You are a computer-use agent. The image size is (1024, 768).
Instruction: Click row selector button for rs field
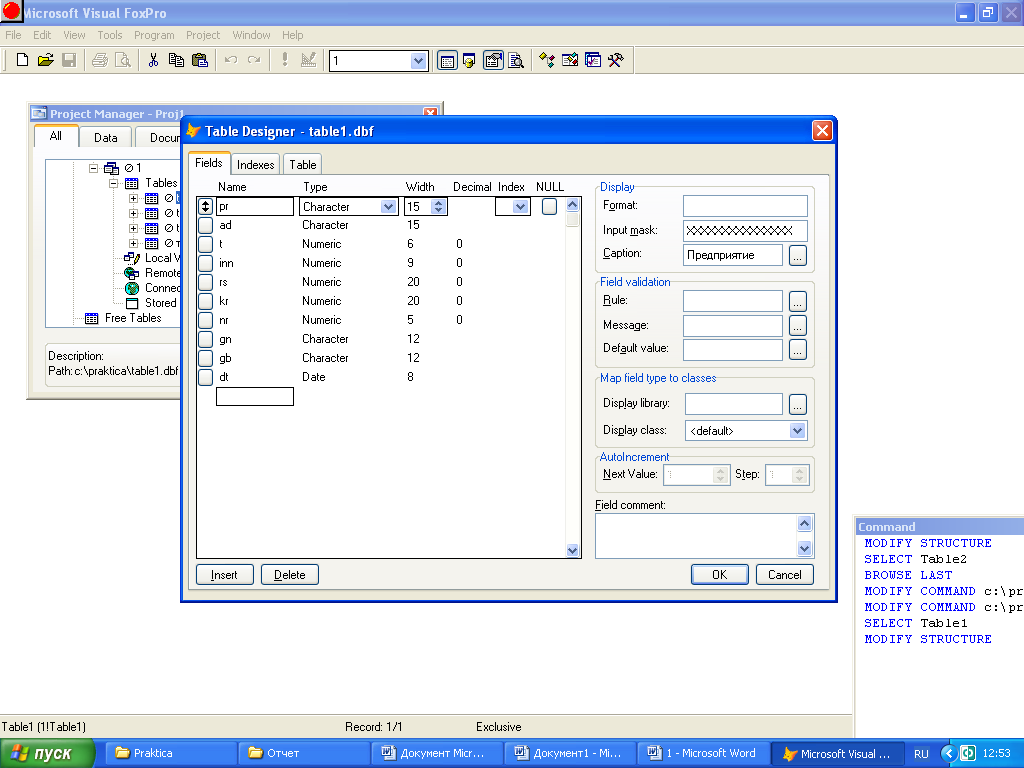[x=205, y=282]
